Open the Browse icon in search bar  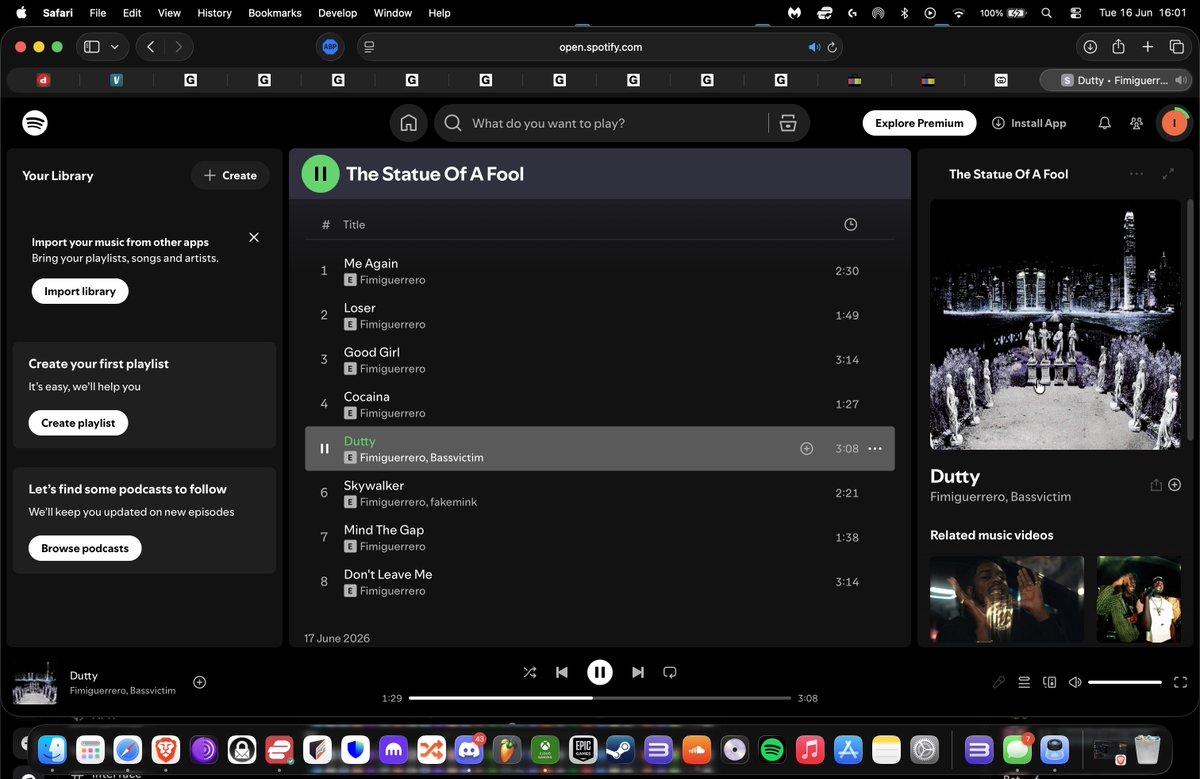pyautogui.click(x=788, y=123)
